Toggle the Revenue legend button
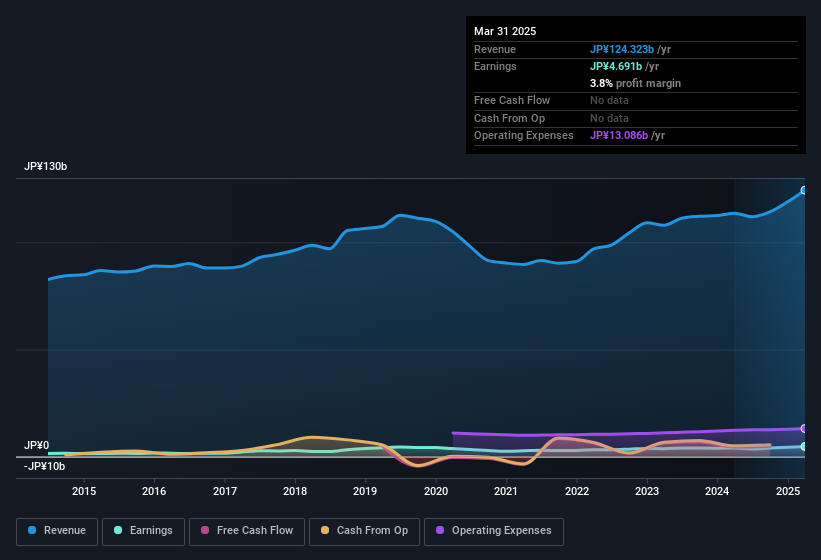821x560 pixels. (57, 531)
